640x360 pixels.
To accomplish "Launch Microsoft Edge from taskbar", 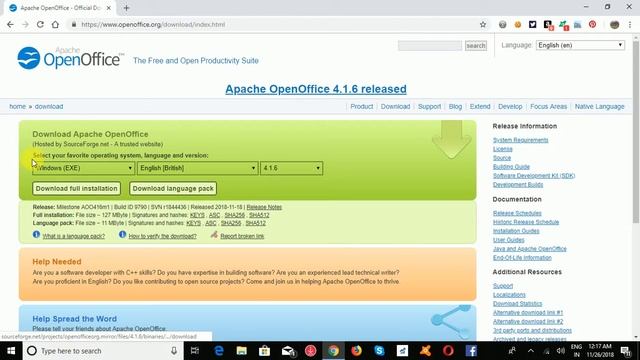I will click(219, 351).
